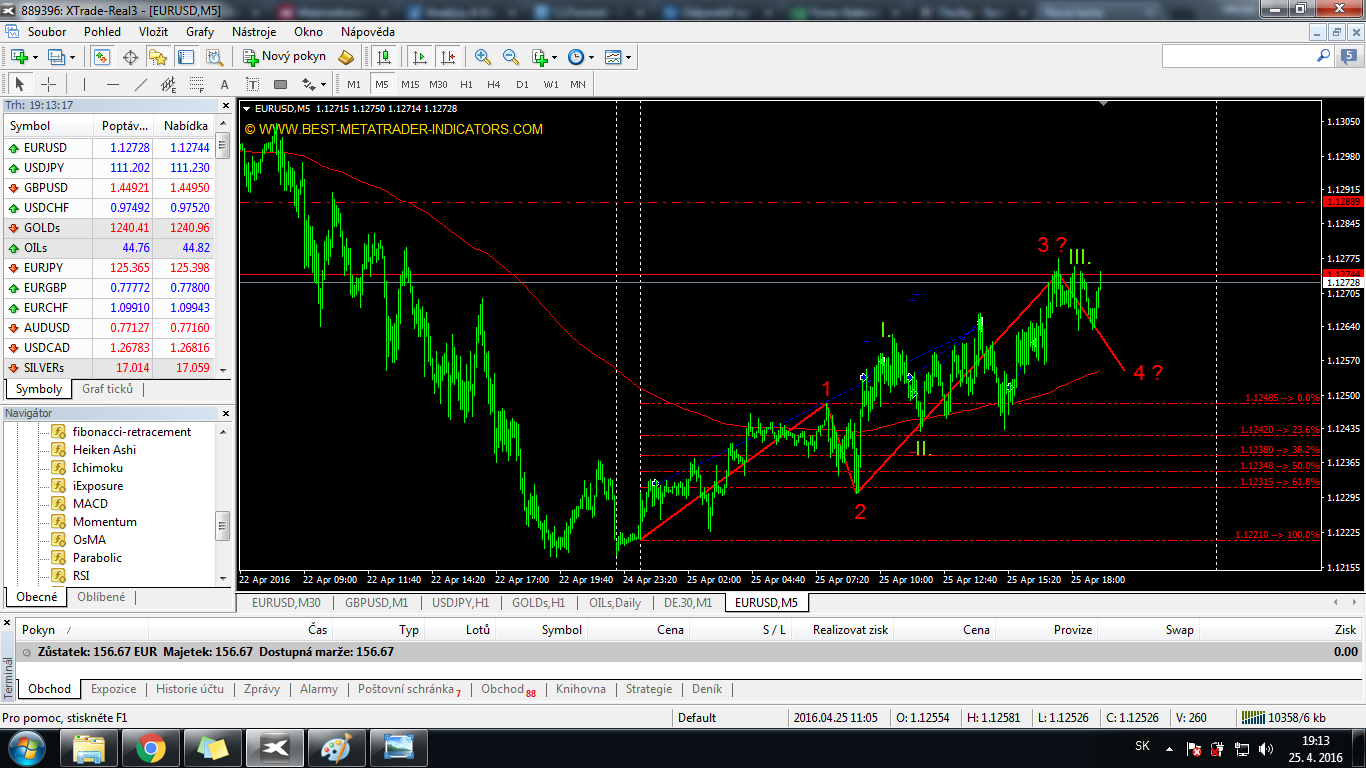Open the EURUSD,M30 chart tab
This screenshot has height=768, width=1366.
pyautogui.click(x=286, y=603)
